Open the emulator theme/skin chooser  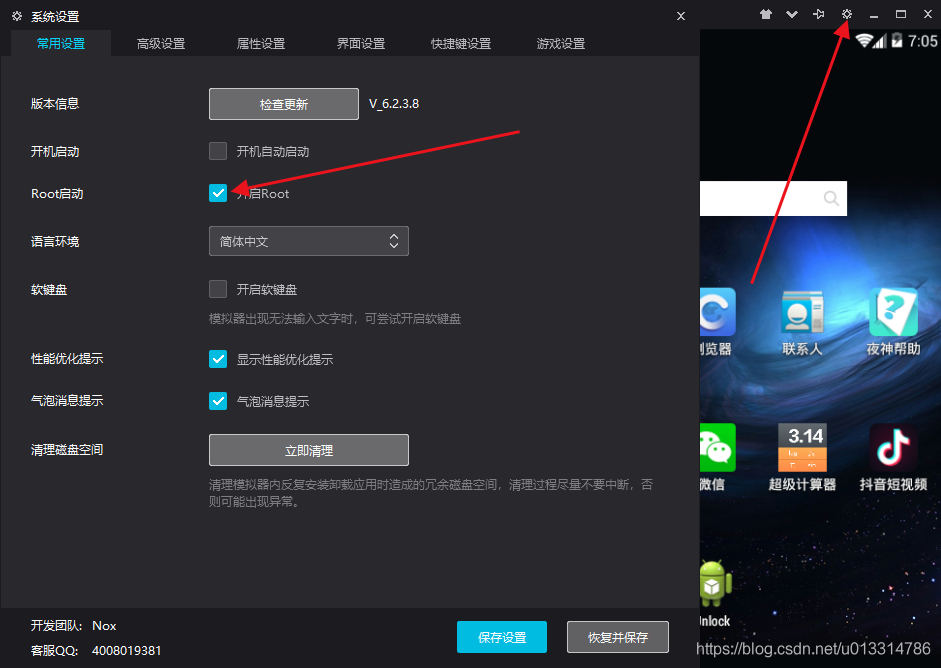[x=767, y=14]
